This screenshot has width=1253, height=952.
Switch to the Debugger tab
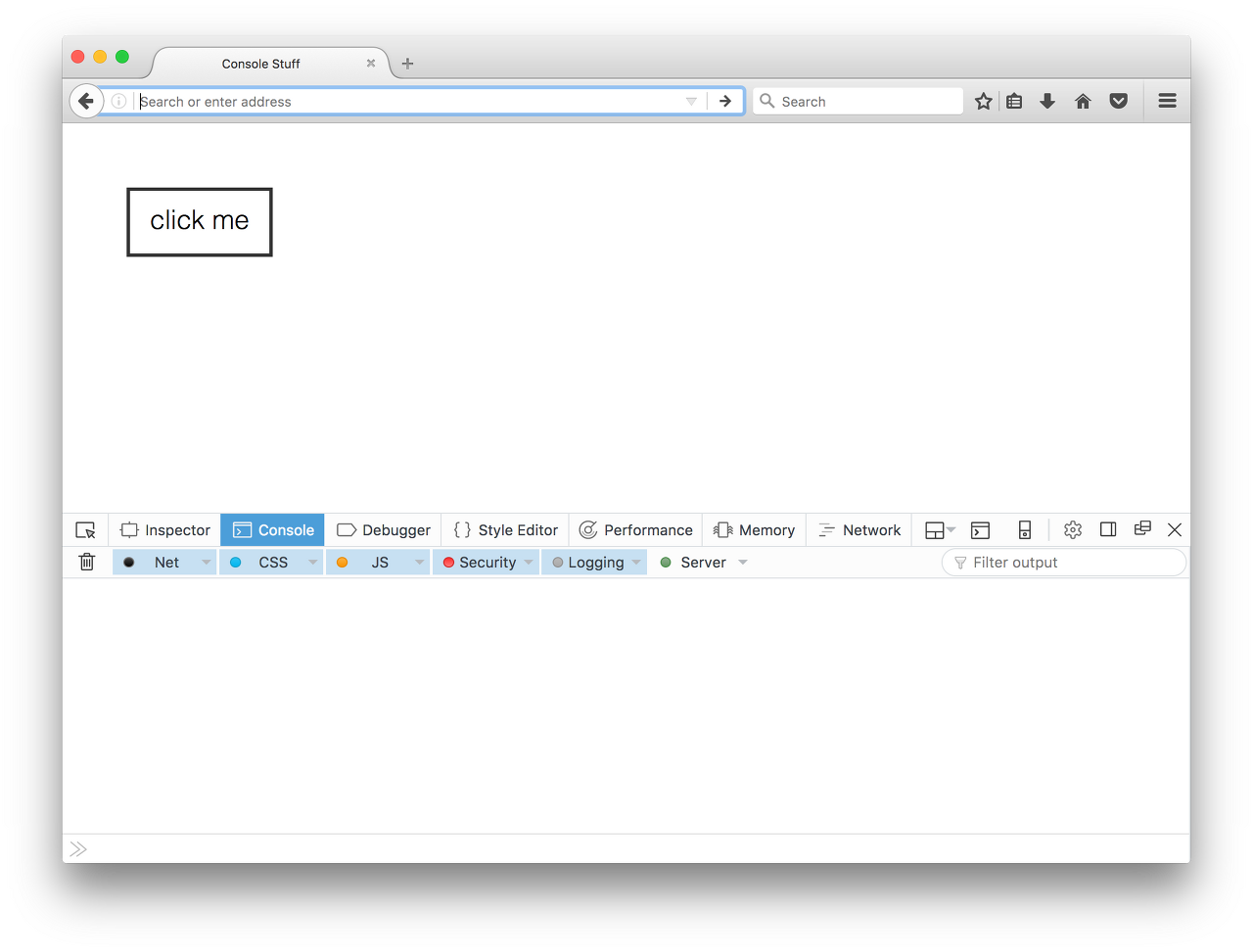384,530
